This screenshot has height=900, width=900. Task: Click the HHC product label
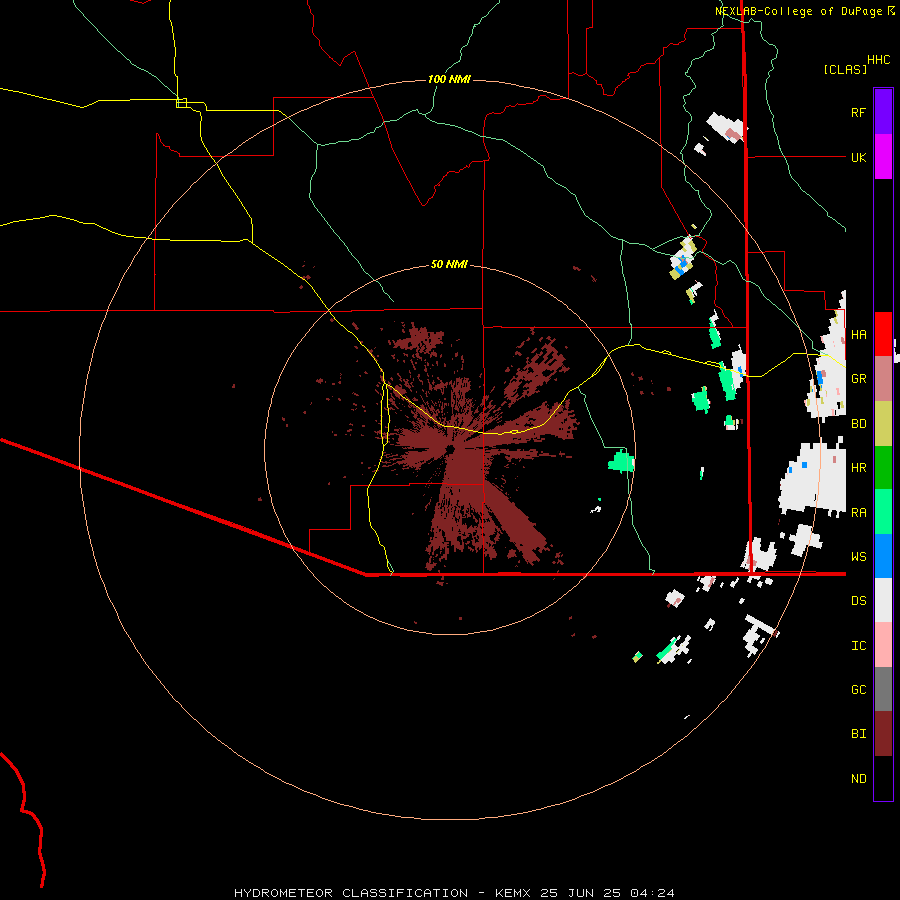pos(879,60)
